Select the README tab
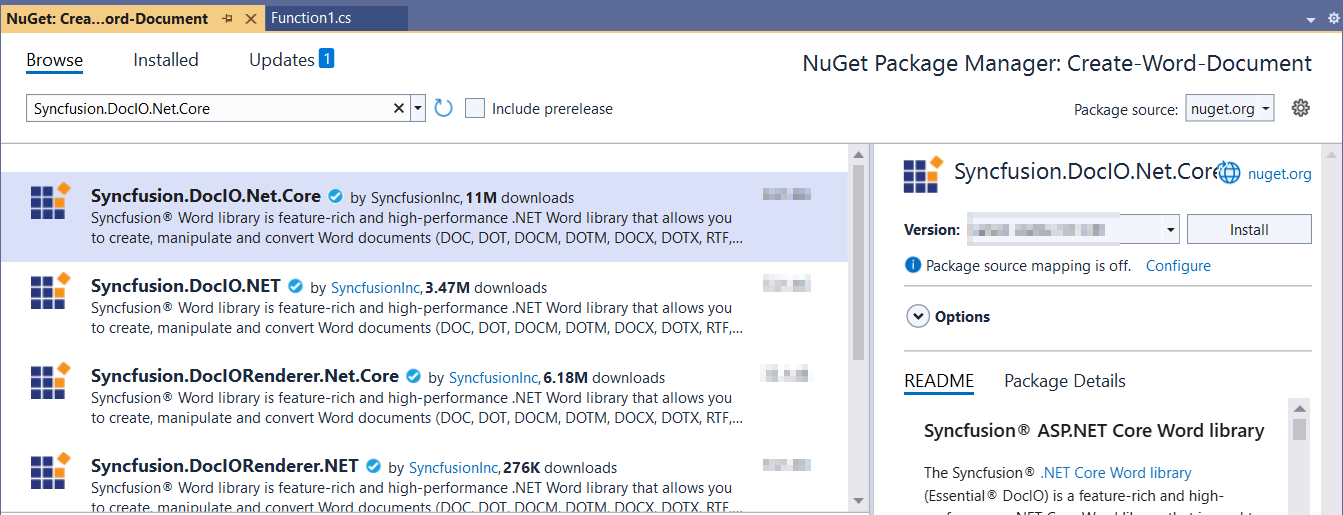The image size is (1343, 515). pos(939,381)
